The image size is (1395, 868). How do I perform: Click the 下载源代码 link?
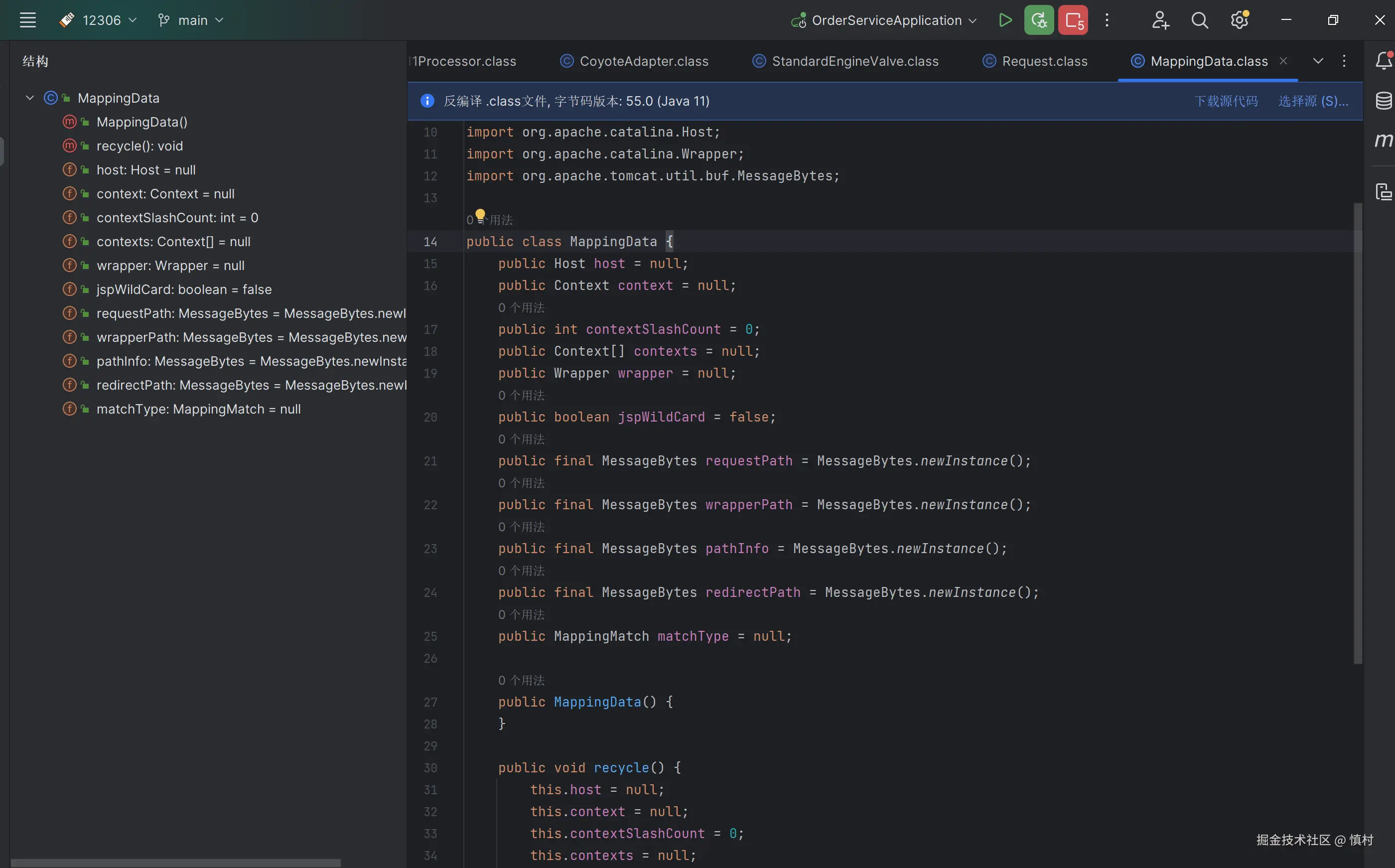(x=1226, y=101)
